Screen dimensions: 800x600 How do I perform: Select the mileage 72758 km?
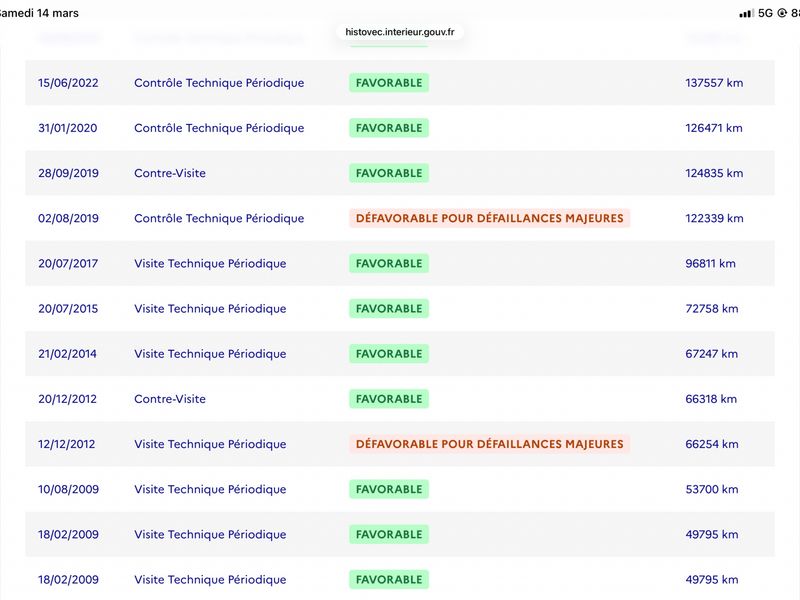[712, 309]
